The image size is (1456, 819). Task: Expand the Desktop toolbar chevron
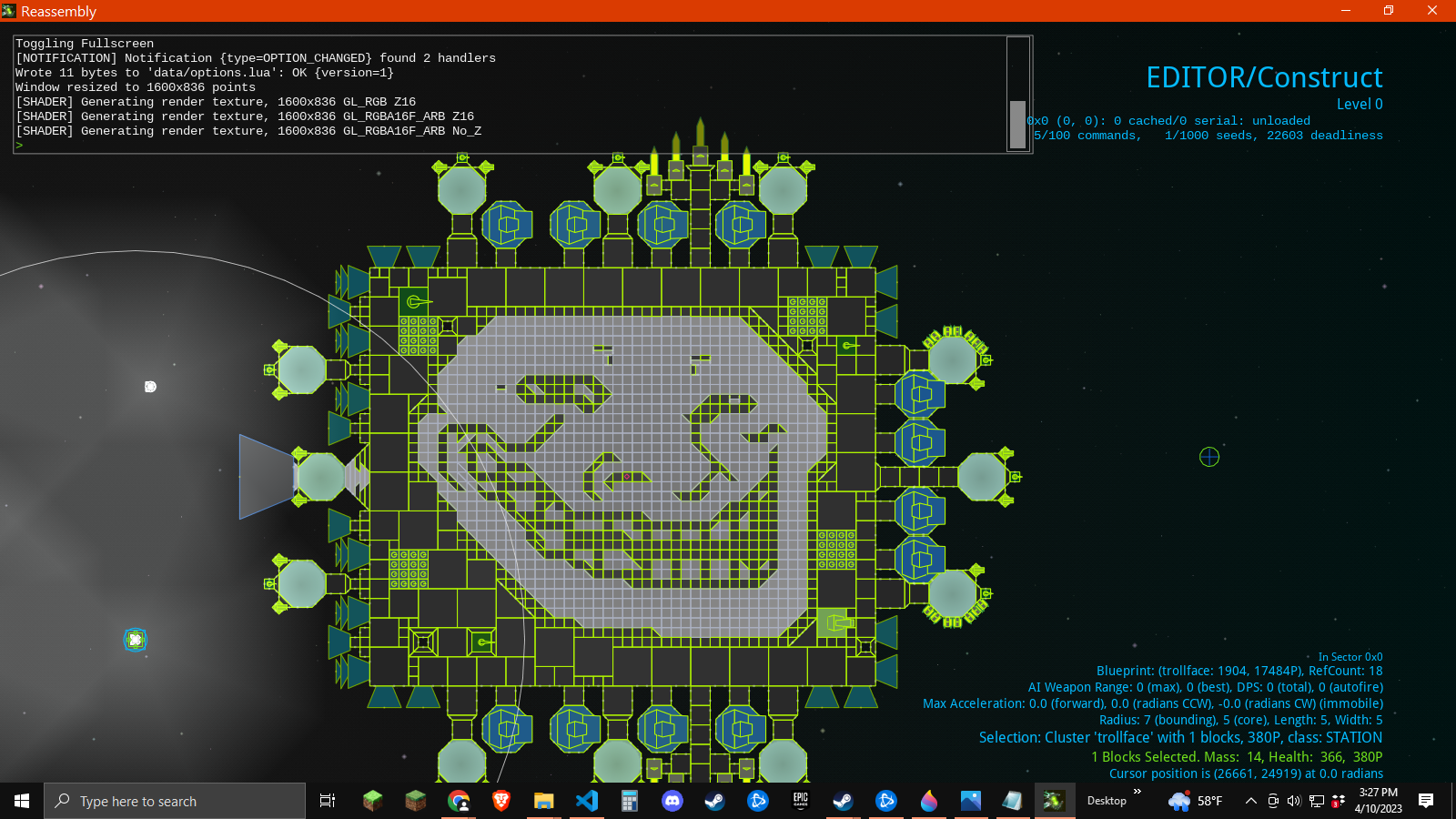[x=1137, y=792]
